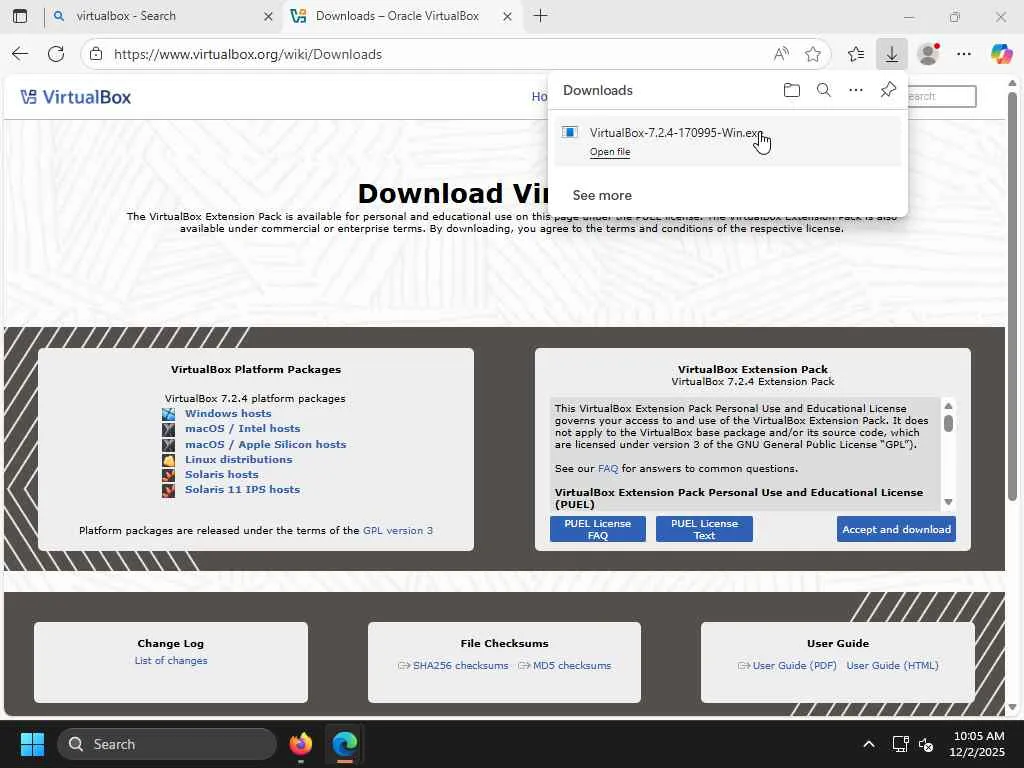Click the VirtualBox logo
Image resolution: width=1024 pixels, height=768 pixels.
(x=76, y=97)
